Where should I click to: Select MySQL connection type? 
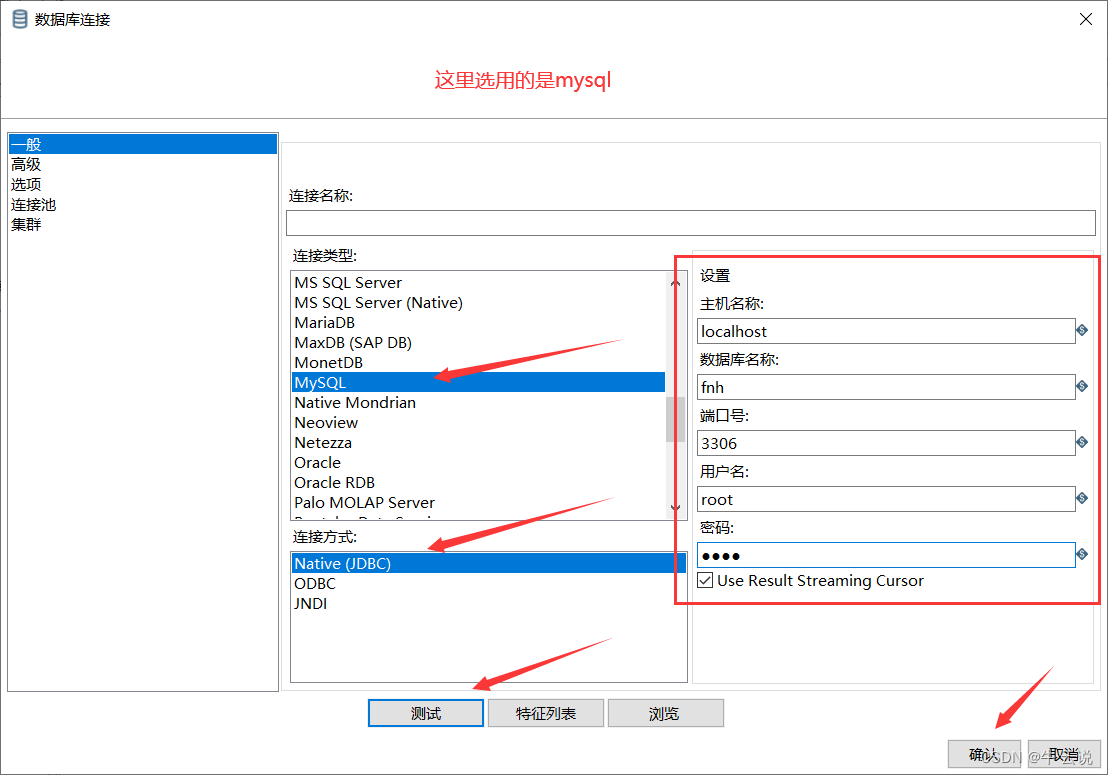(478, 382)
